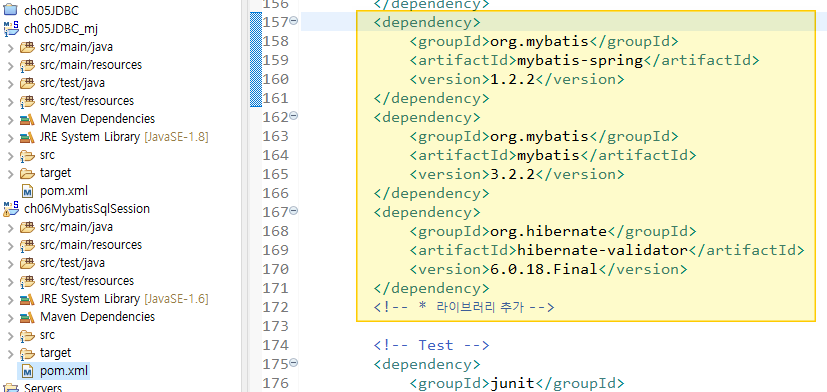Expand target folder in ch05JDBC_mj
Screen dimensions: 827x392
click(x=11, y=173)
